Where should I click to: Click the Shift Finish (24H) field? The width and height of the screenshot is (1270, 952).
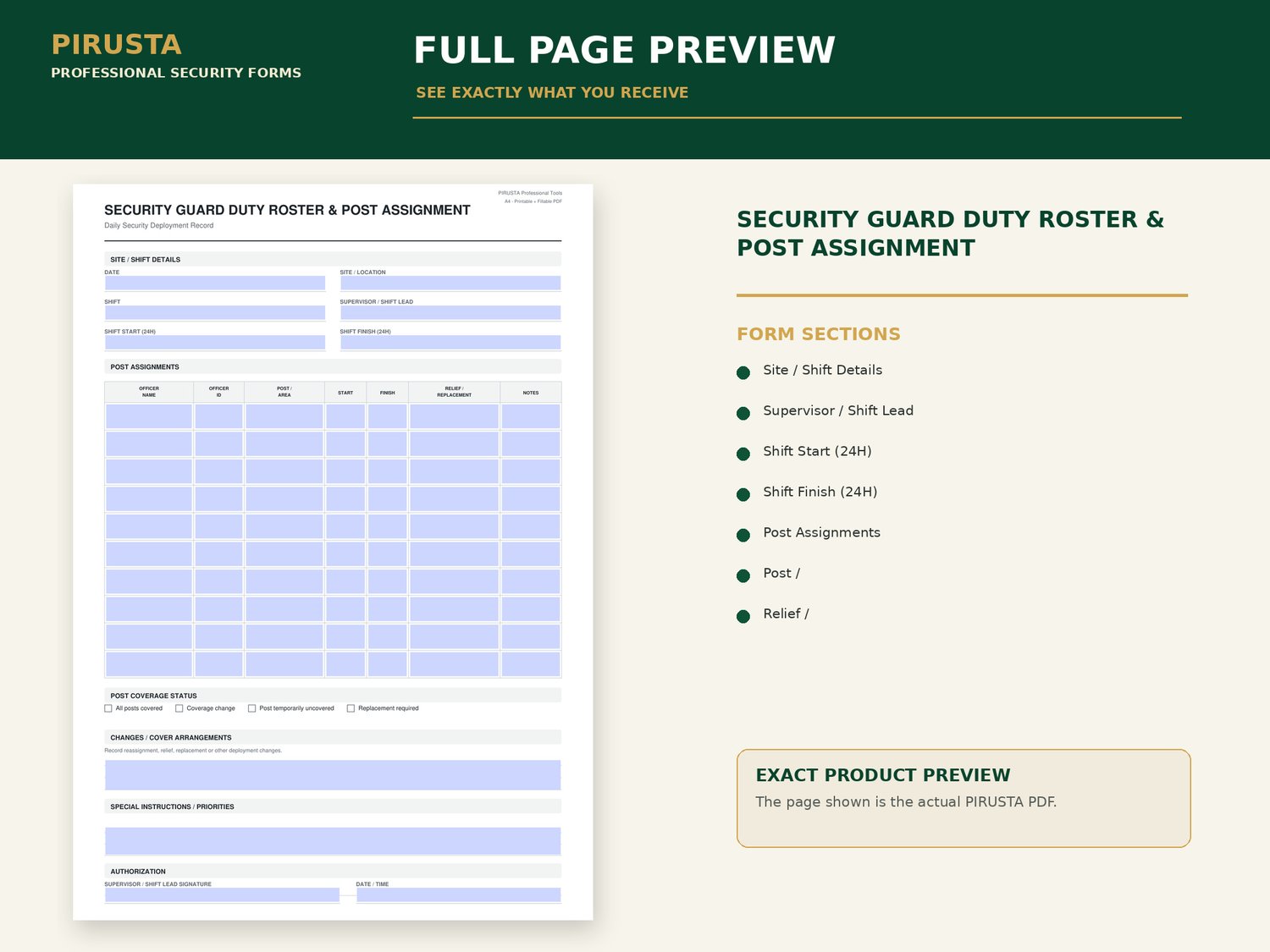click(450, 343)
